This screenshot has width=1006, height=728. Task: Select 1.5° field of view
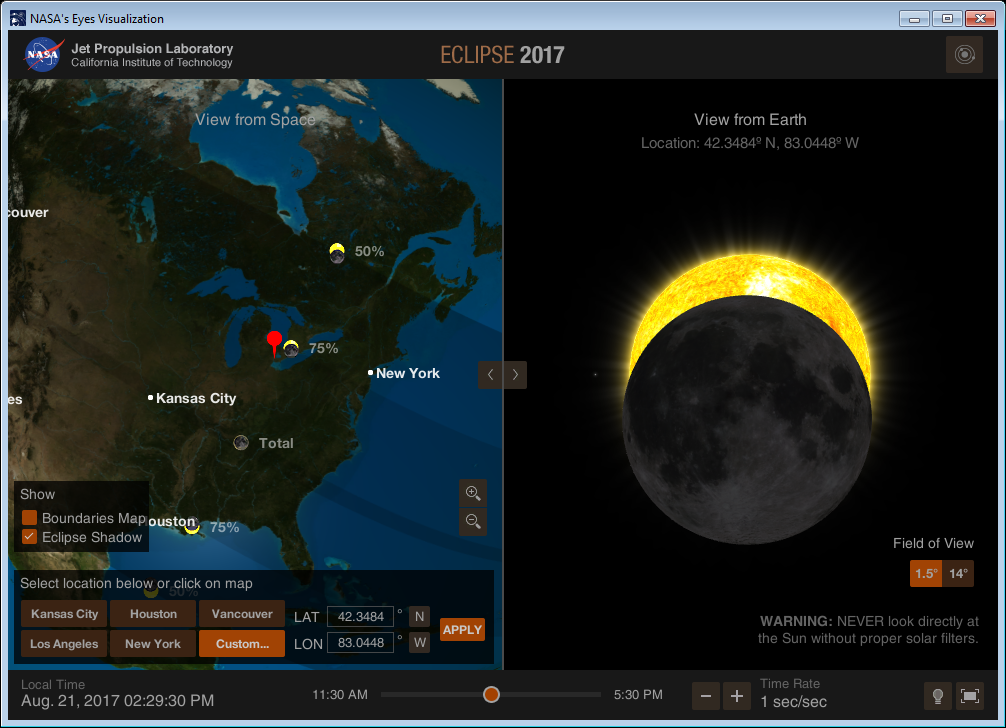pos(926,573)
